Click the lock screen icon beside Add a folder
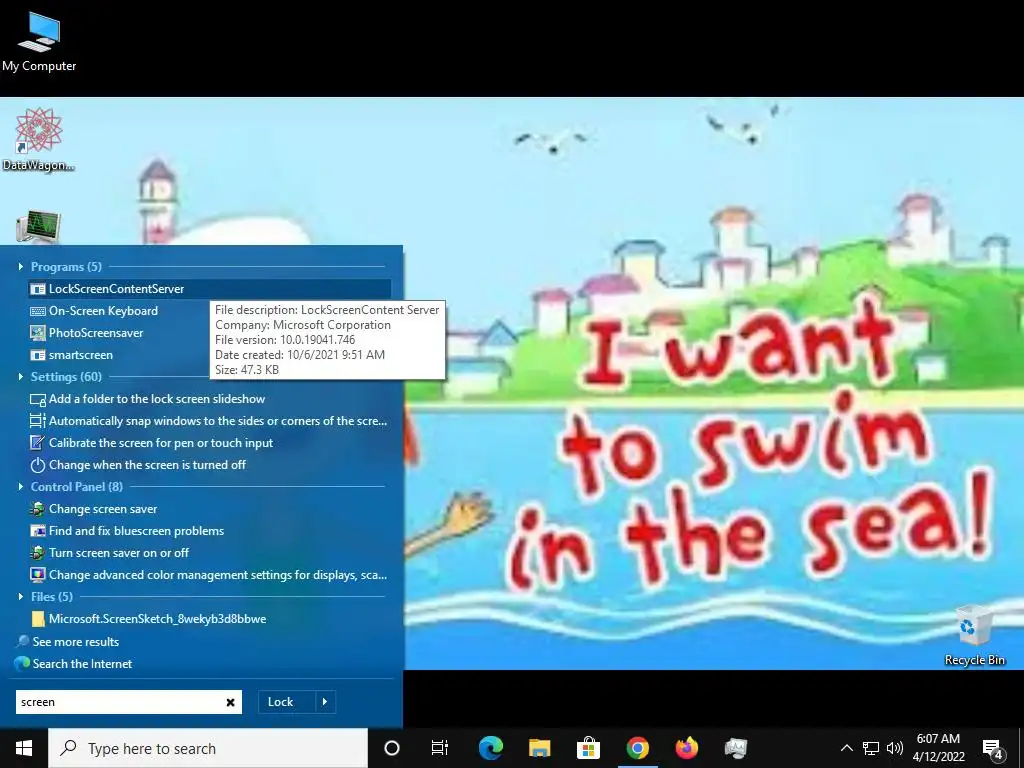This screenshot has width=1024, height=768. point(38,400)
